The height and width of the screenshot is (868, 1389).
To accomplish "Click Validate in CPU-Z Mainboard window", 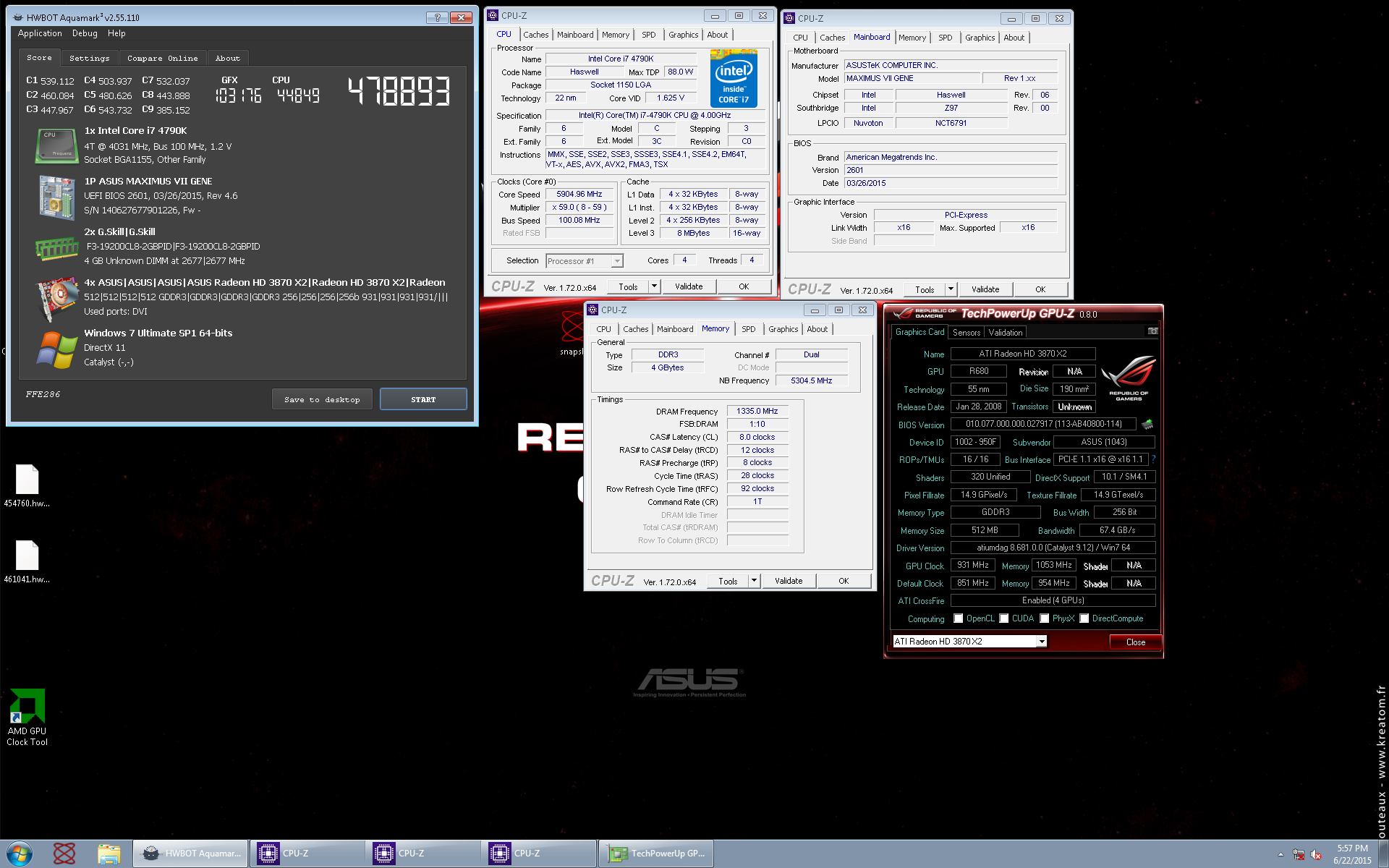I will pos(985,289).
